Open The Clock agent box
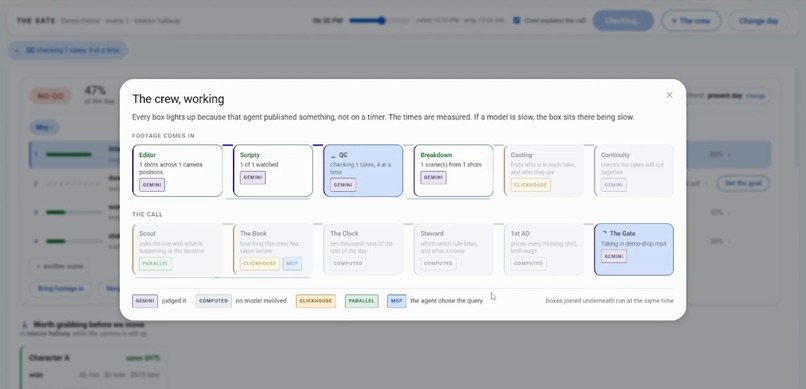Viewport: 806px width, 389px height. pos(363,249)
